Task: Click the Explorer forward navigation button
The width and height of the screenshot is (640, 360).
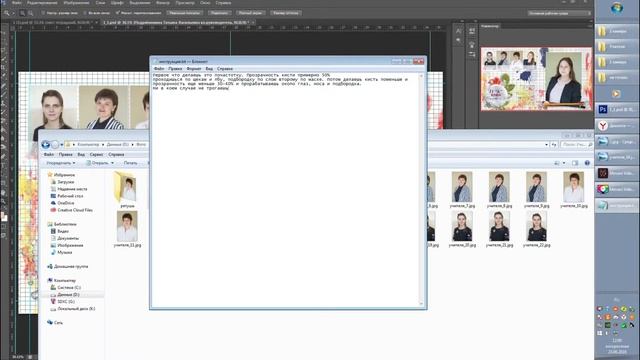Action: [55, 144]
